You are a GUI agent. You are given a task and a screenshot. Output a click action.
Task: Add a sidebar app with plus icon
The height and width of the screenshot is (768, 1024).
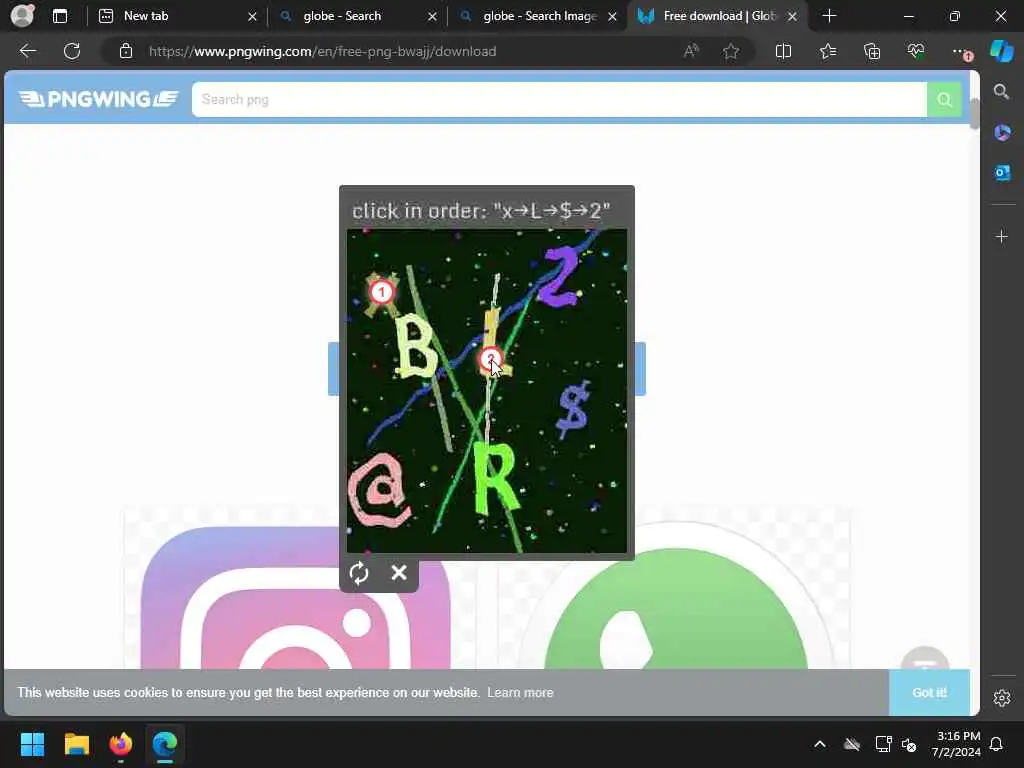(1002, 236)
